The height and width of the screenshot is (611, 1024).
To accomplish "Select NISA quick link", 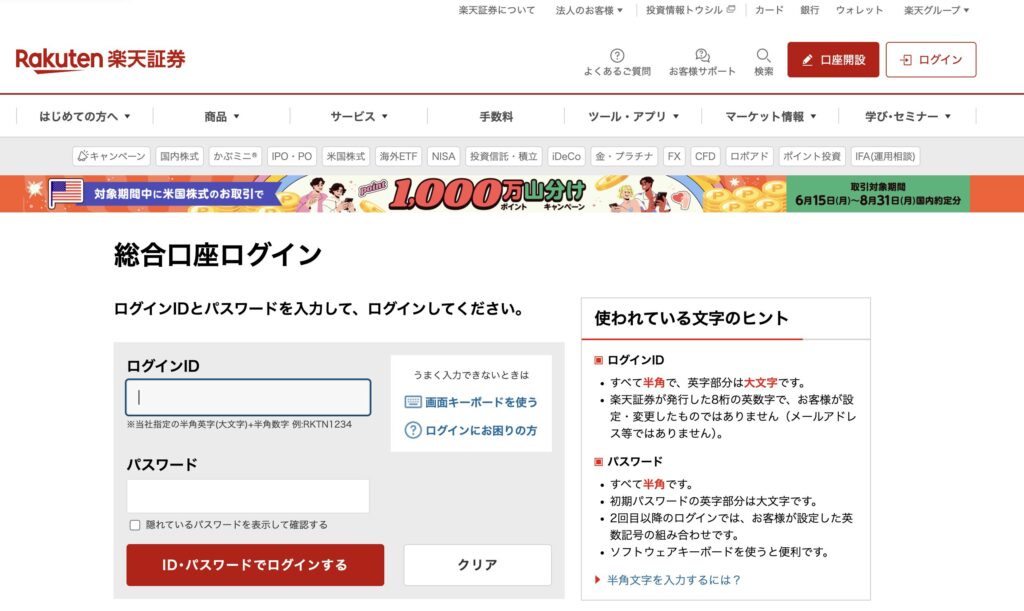I will pyautogui.click(x=443, y=156).
